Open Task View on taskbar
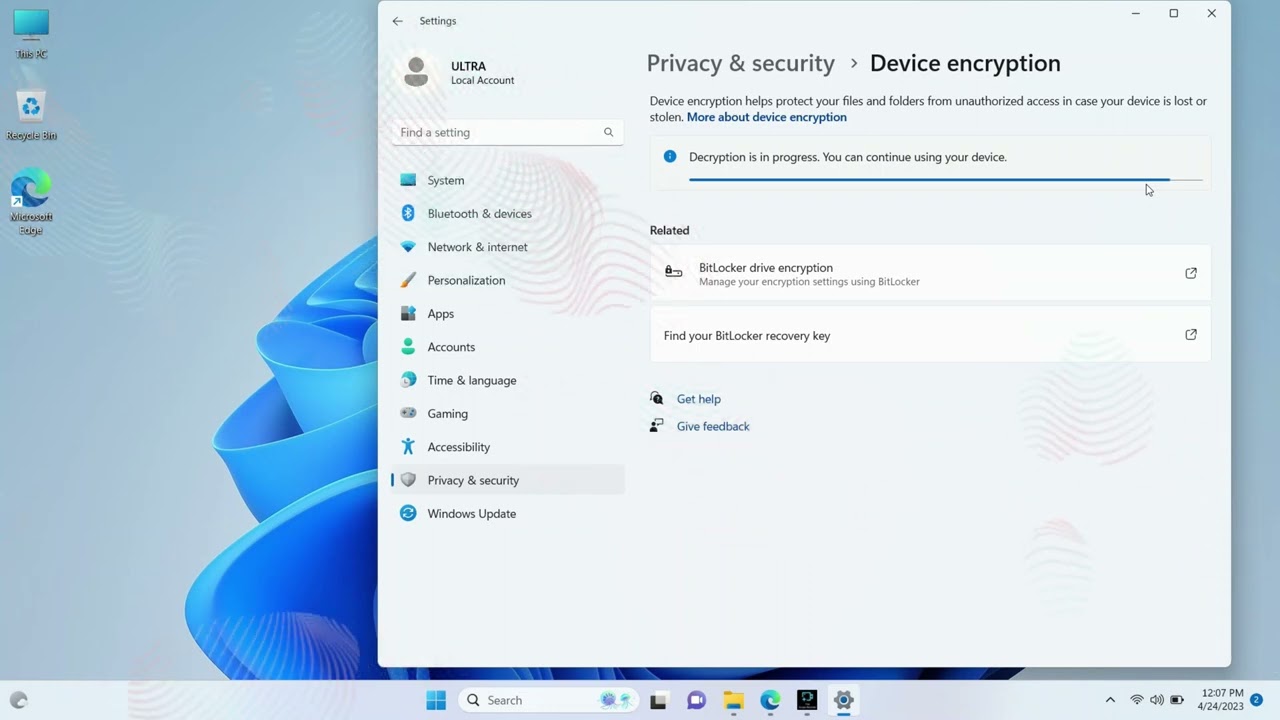 (658, 701)
